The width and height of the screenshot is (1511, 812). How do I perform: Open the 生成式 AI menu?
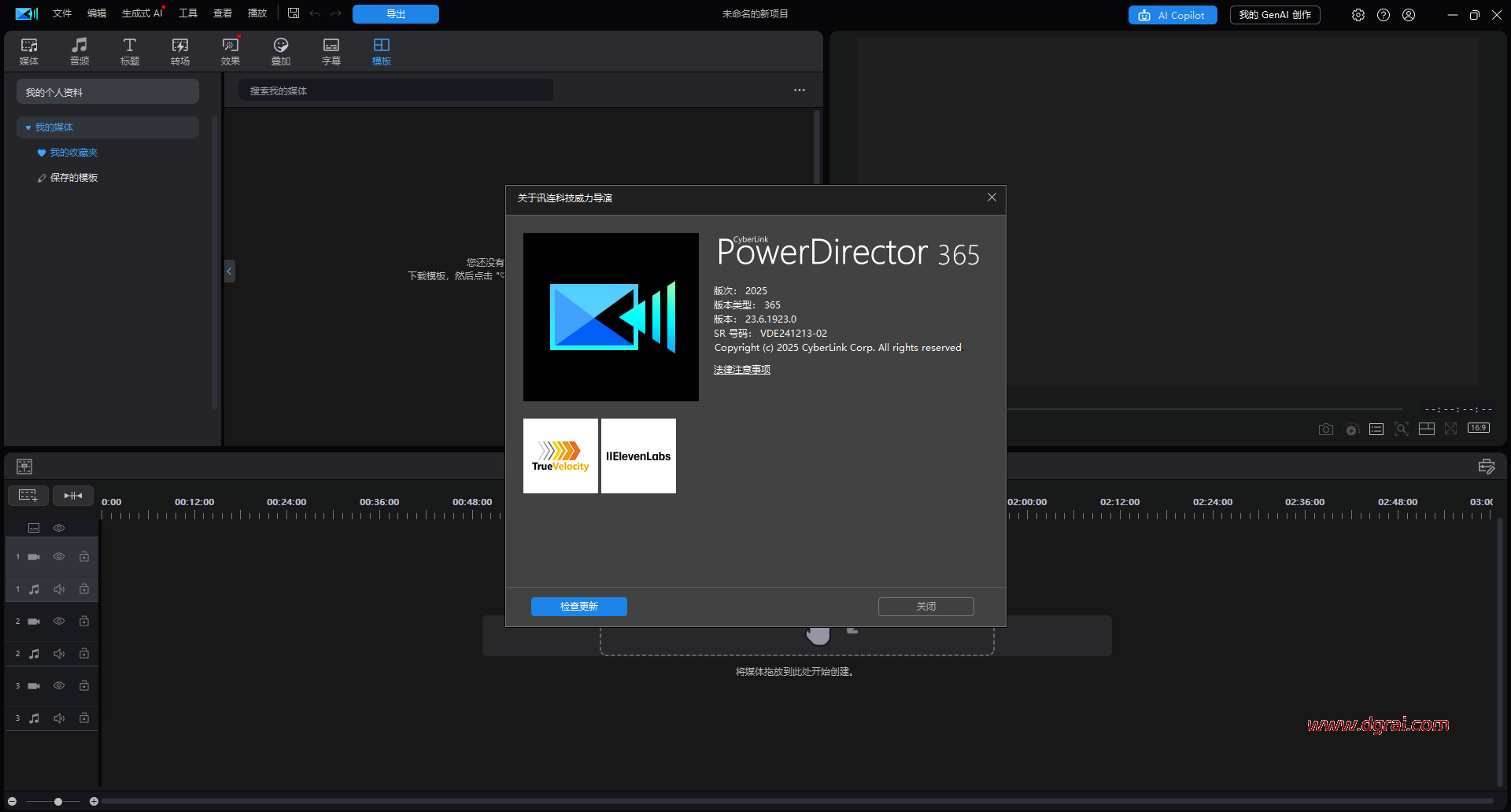(142, 13)
